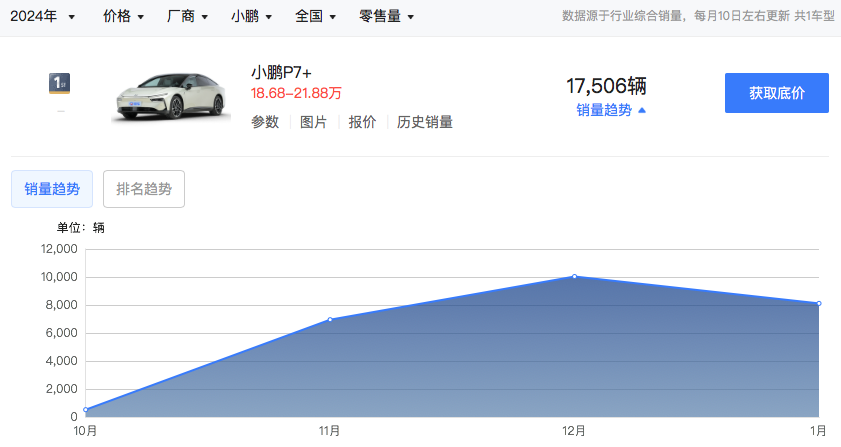Open the 小鹏P7+ car thumbnail image

(x=165, y=96)
